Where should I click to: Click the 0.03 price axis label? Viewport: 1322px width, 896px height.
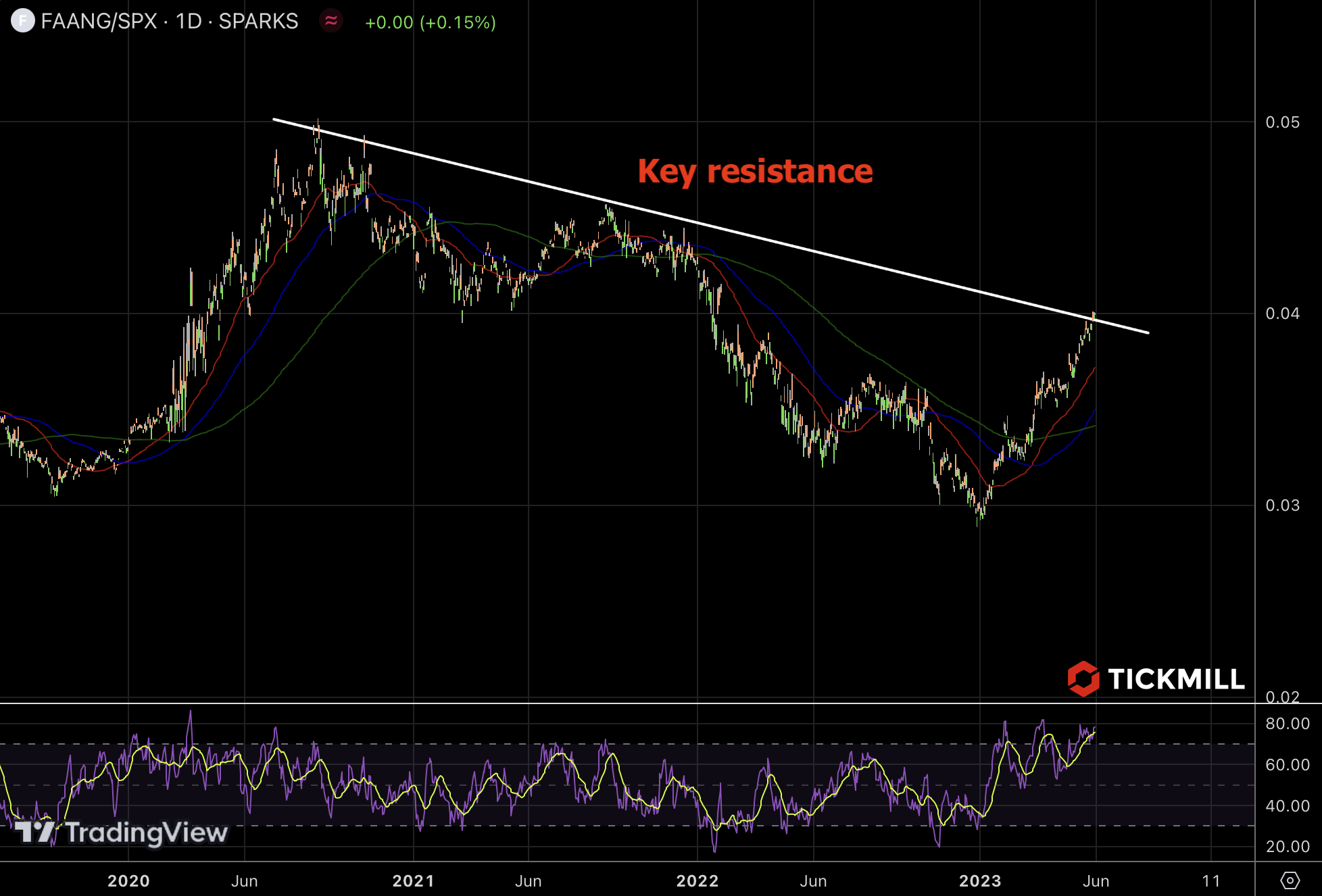(x=1282, y=505)
